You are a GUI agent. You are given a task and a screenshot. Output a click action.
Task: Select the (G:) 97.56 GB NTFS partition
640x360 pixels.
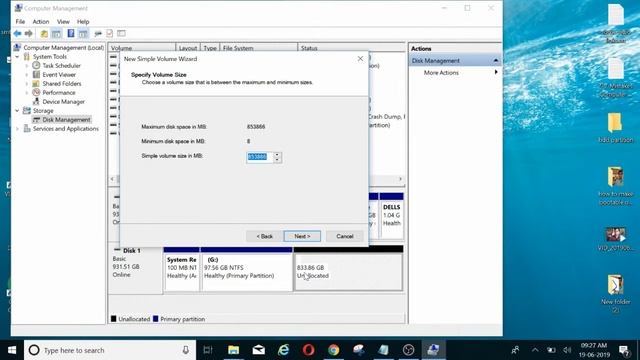[247, 271]
